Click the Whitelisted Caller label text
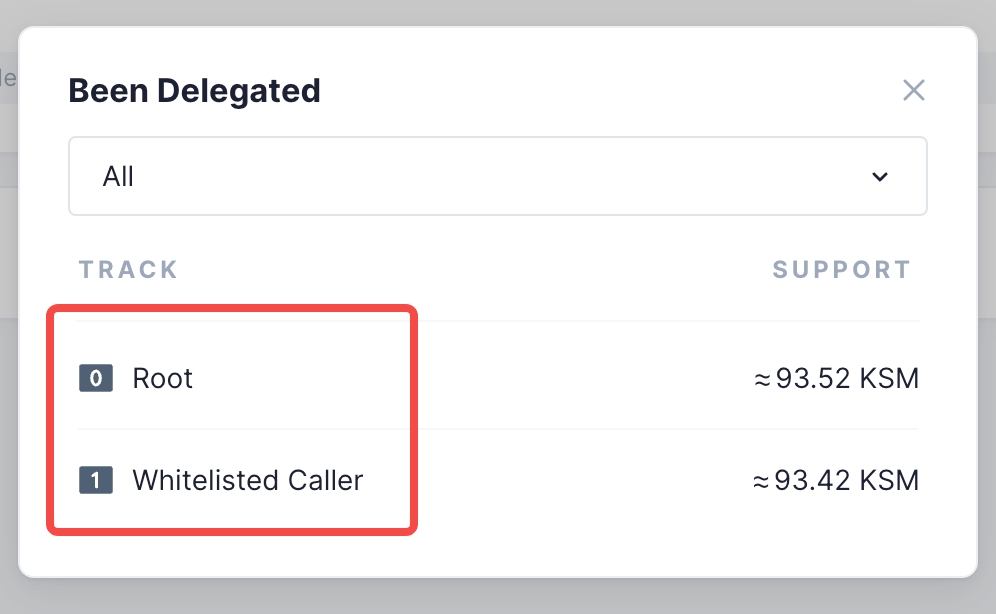996x614 pixels. click(x=247, y=480)
